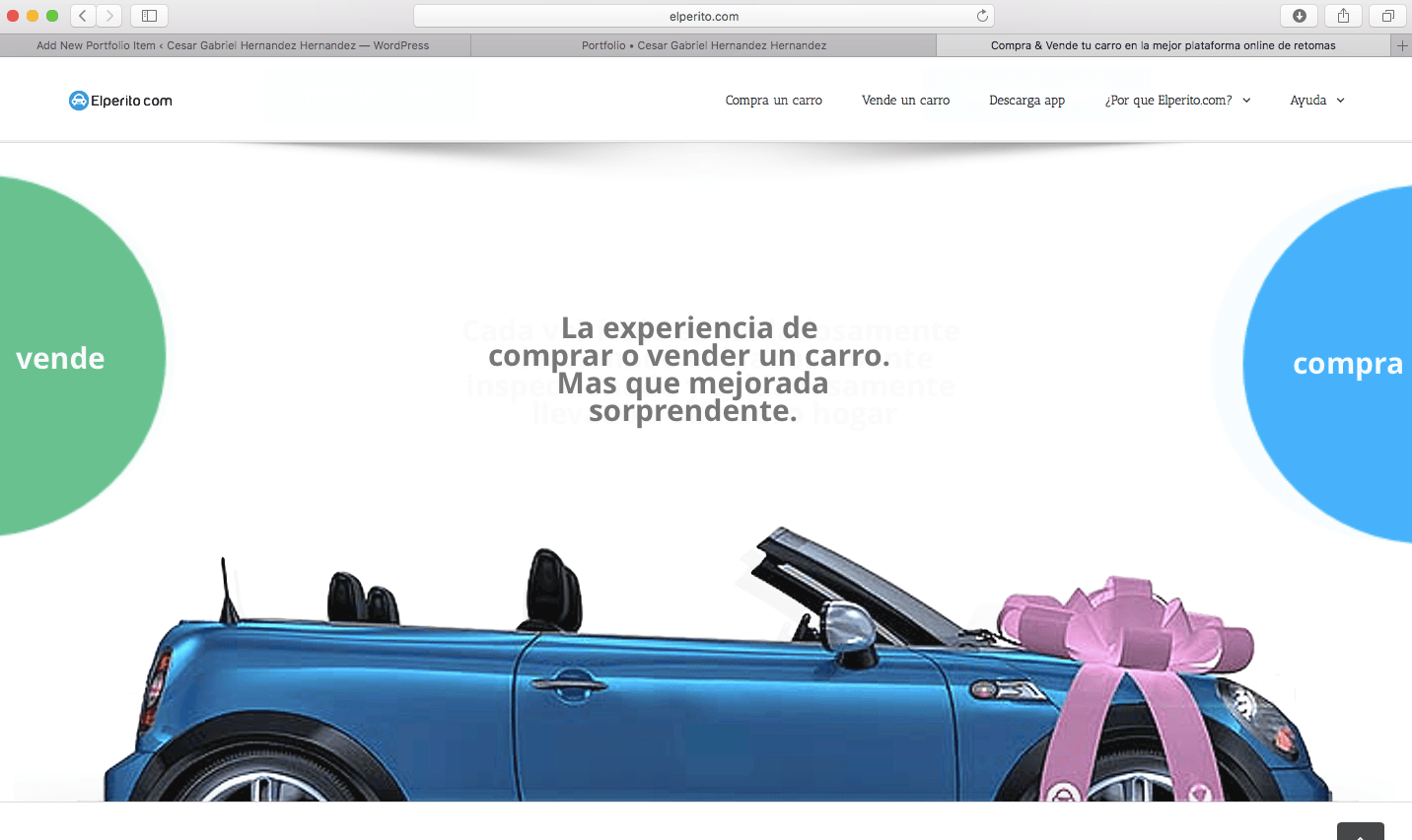Click Safari's forward navigation arrow
This screenshot has height=840, width=1412.
click(109, 16)
